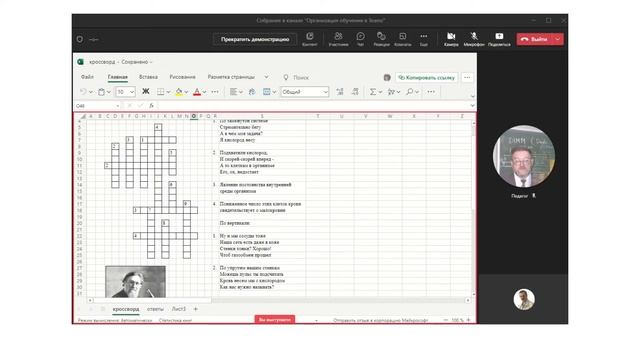Click the small participant avatar

[x=524, y=299]
